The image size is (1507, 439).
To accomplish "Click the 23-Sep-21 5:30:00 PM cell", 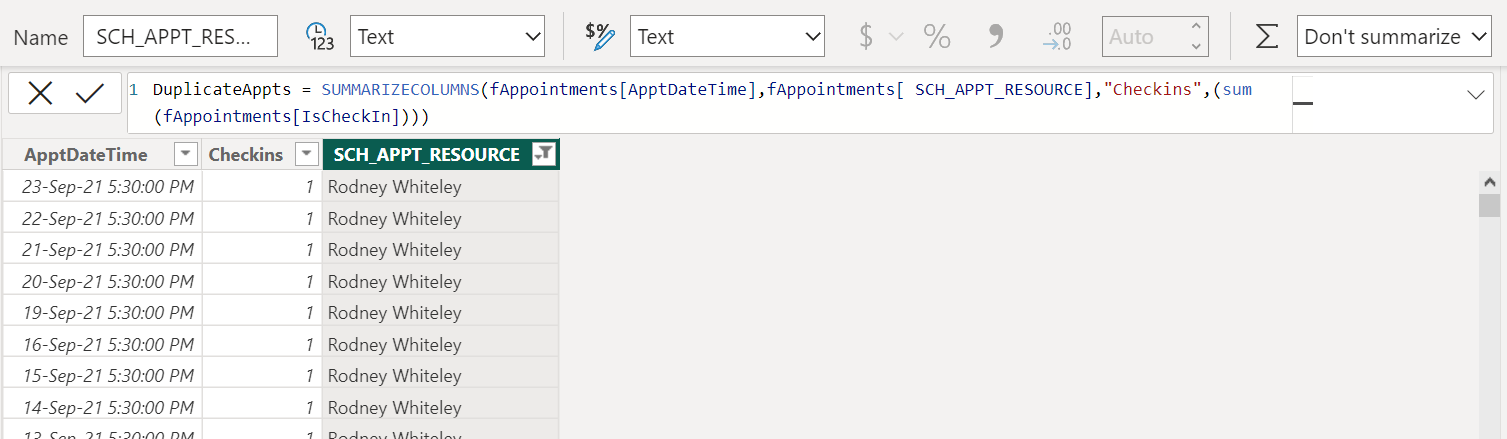I will pyautogui.click(x=102, y=187).
